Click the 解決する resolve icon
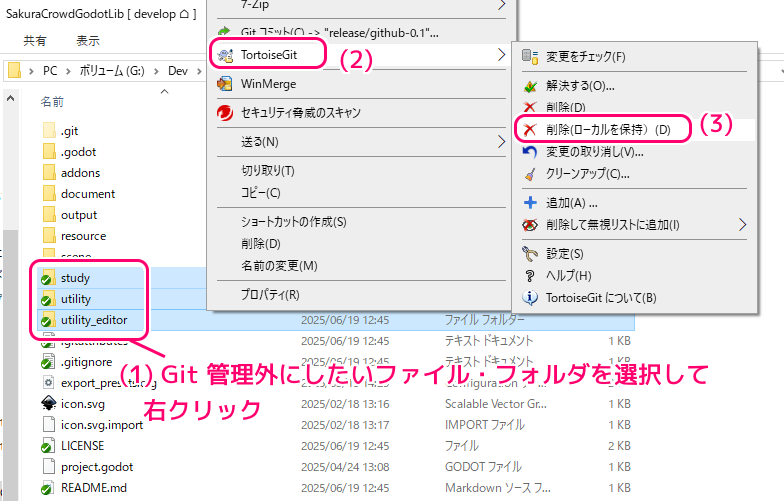 pos(530,86)
